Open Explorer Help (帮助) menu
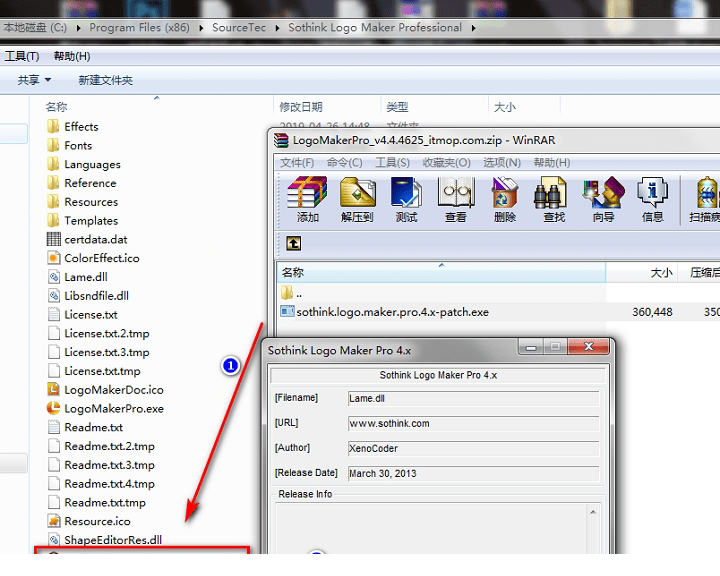This screenshot has height=576, width=720. (x=72, y=56)
